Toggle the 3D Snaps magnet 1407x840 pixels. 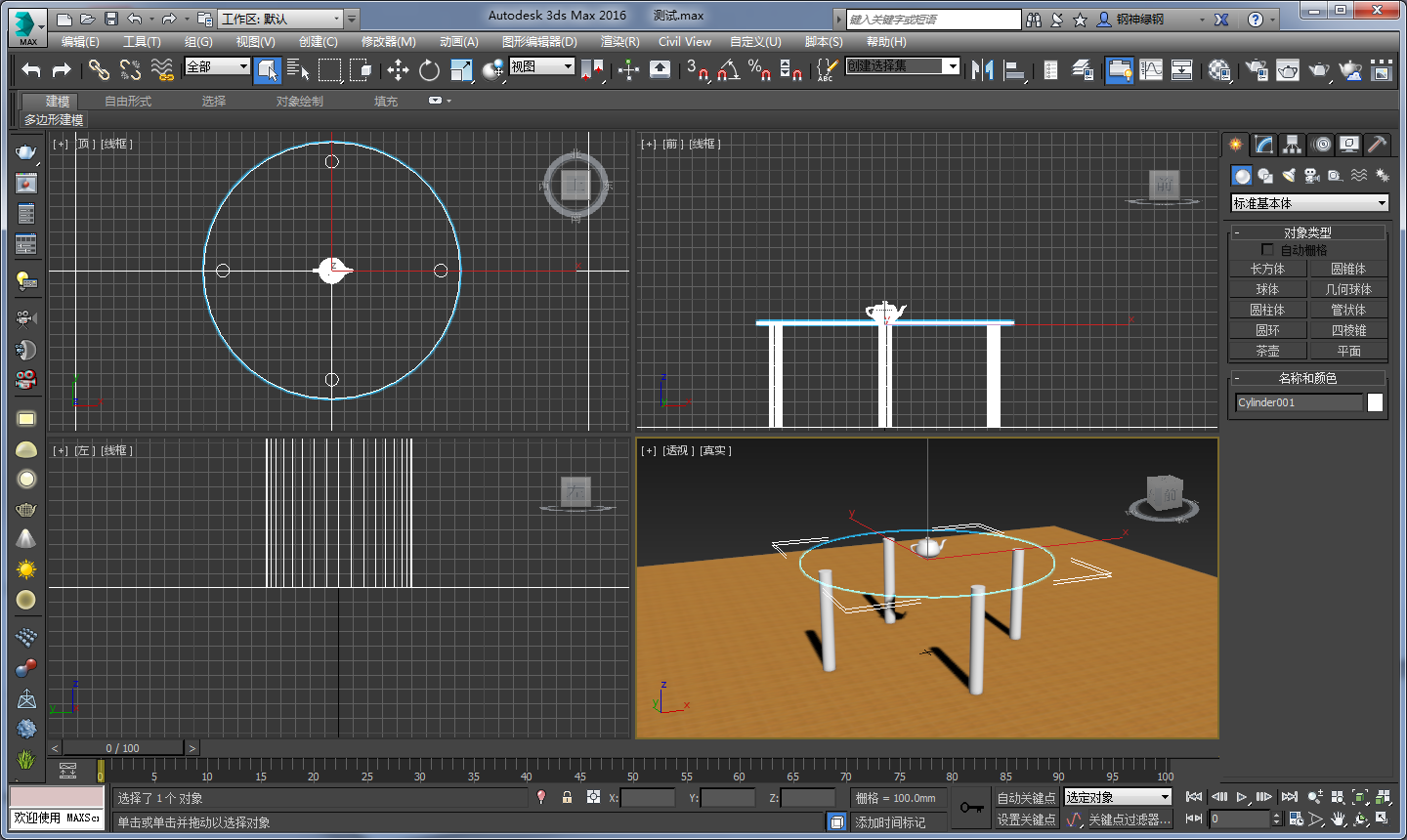pos(698,69)
